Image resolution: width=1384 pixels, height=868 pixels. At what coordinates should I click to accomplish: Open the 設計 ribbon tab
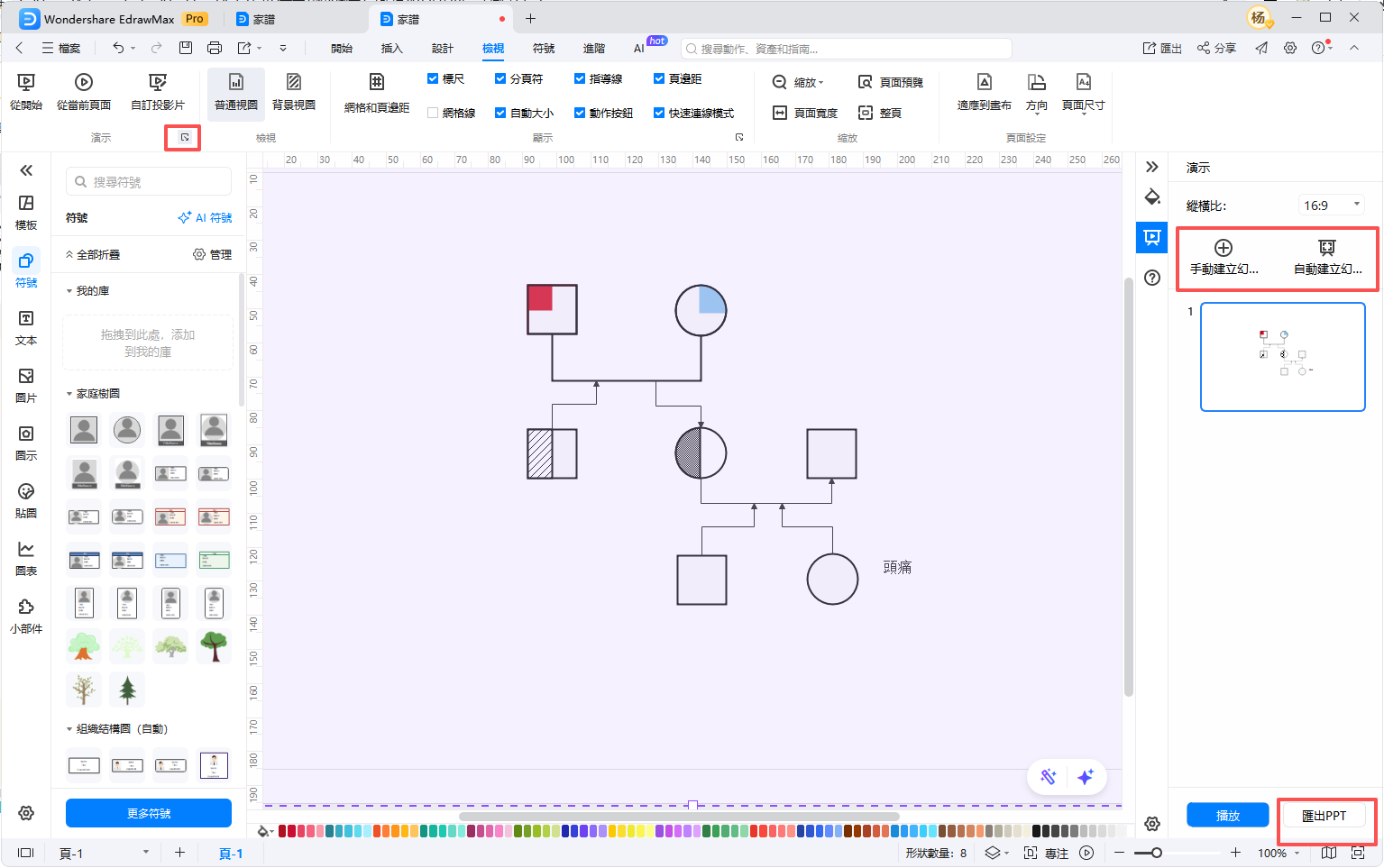point(442,49)
